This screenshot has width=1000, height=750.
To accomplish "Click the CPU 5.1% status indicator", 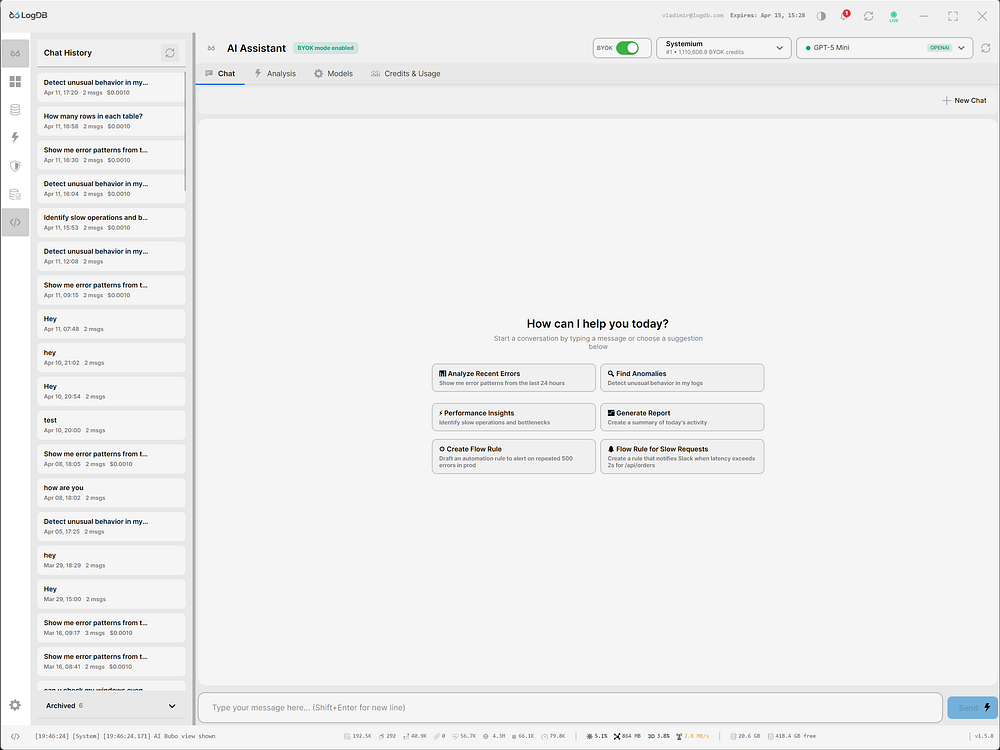I will (597, 736).
